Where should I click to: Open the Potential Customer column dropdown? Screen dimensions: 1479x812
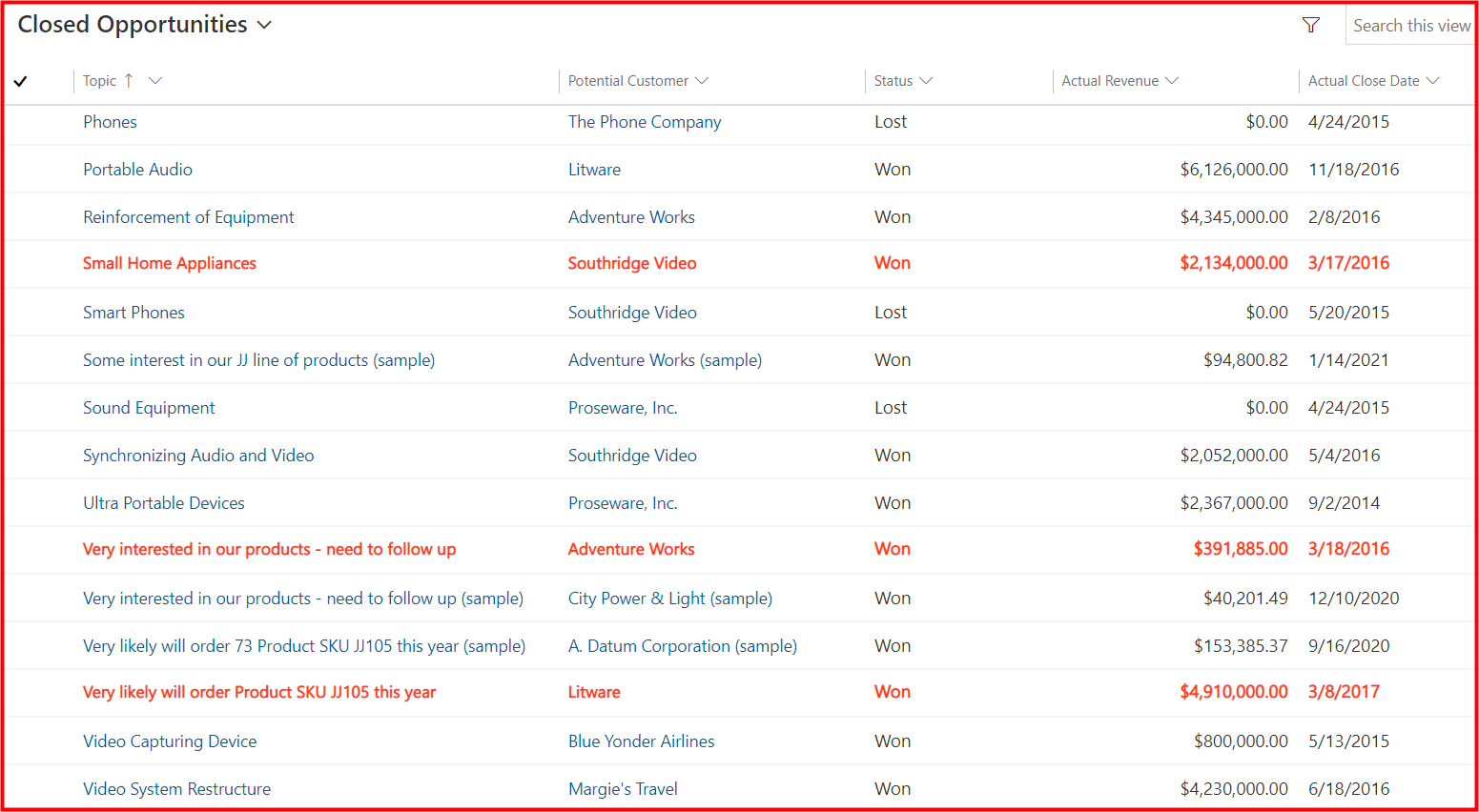[702, 81]
